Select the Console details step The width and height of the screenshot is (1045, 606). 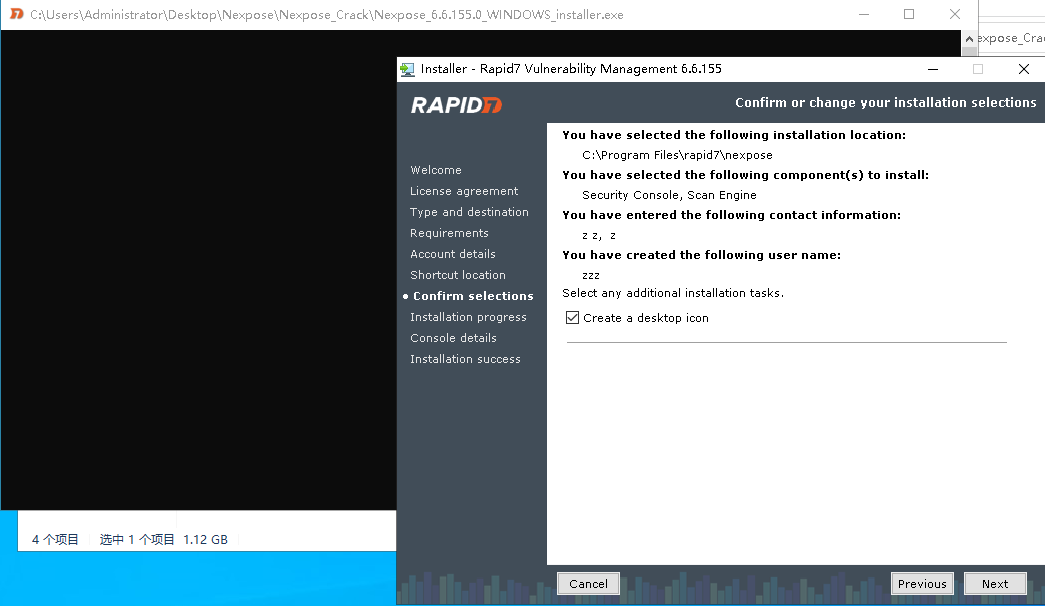453,338
